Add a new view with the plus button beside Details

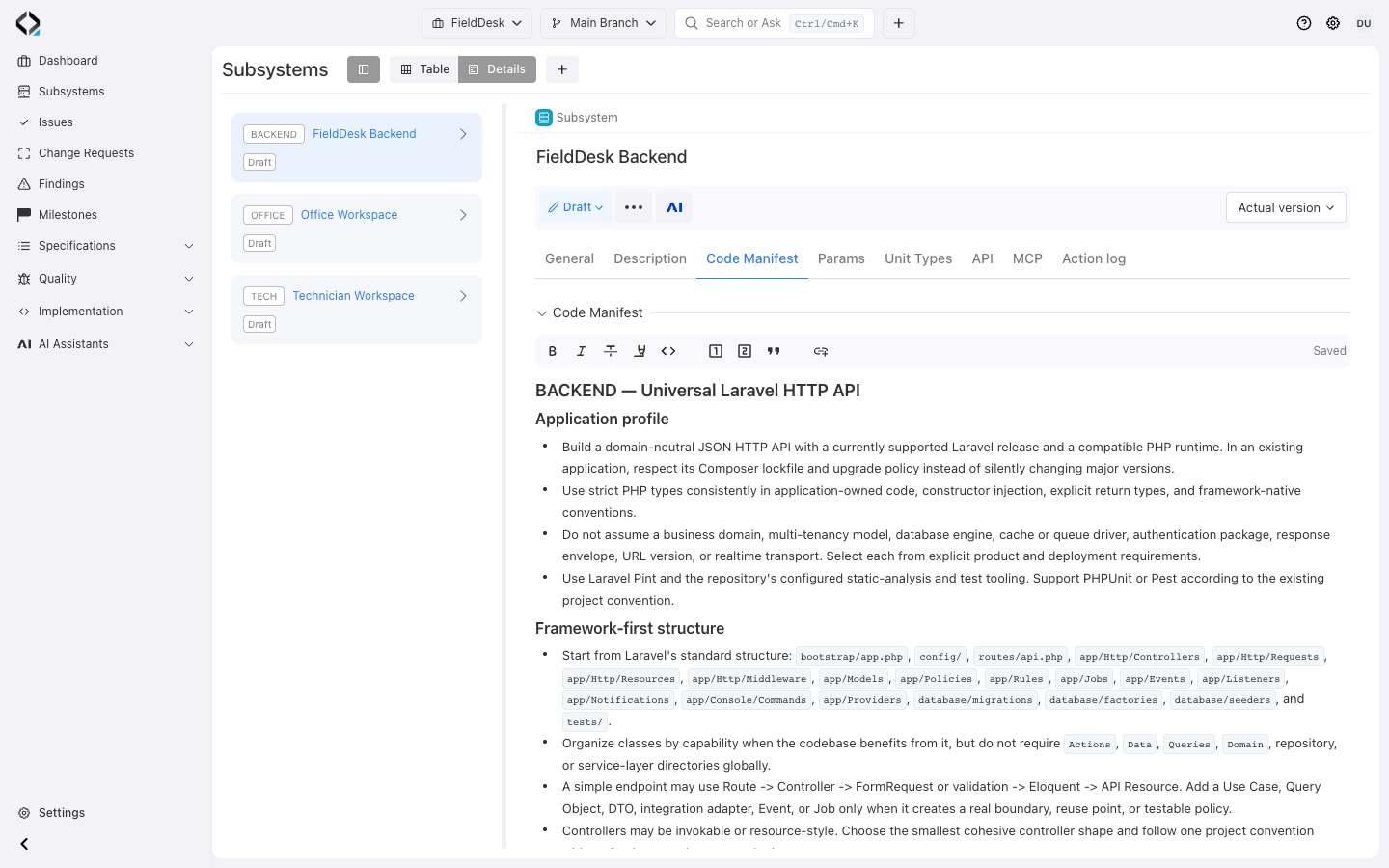(562, 69)
